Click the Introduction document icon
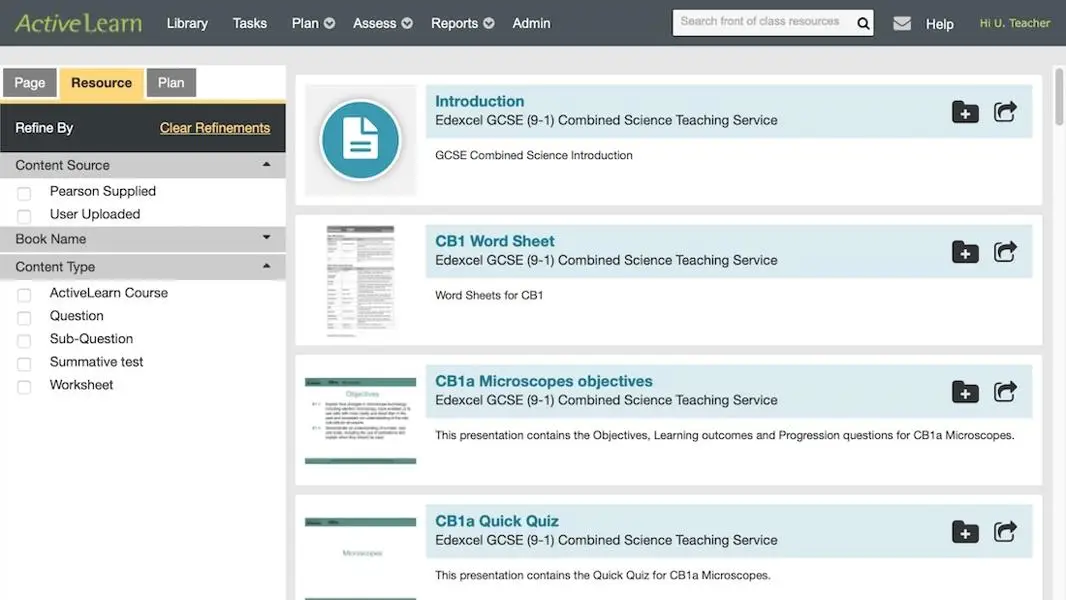This screenshot has width=1066, height=600. point(360,140)
